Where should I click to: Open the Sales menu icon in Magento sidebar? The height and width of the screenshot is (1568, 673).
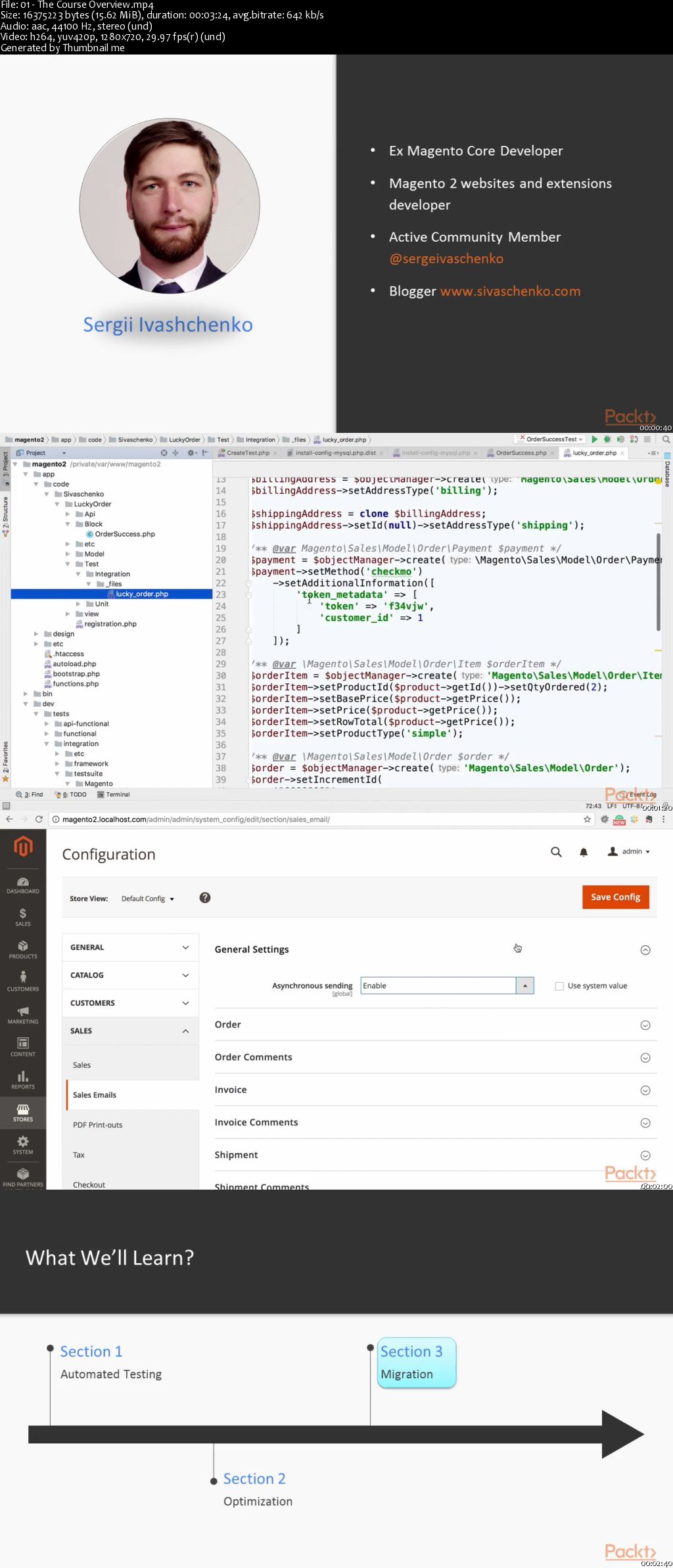pos(23,917)
